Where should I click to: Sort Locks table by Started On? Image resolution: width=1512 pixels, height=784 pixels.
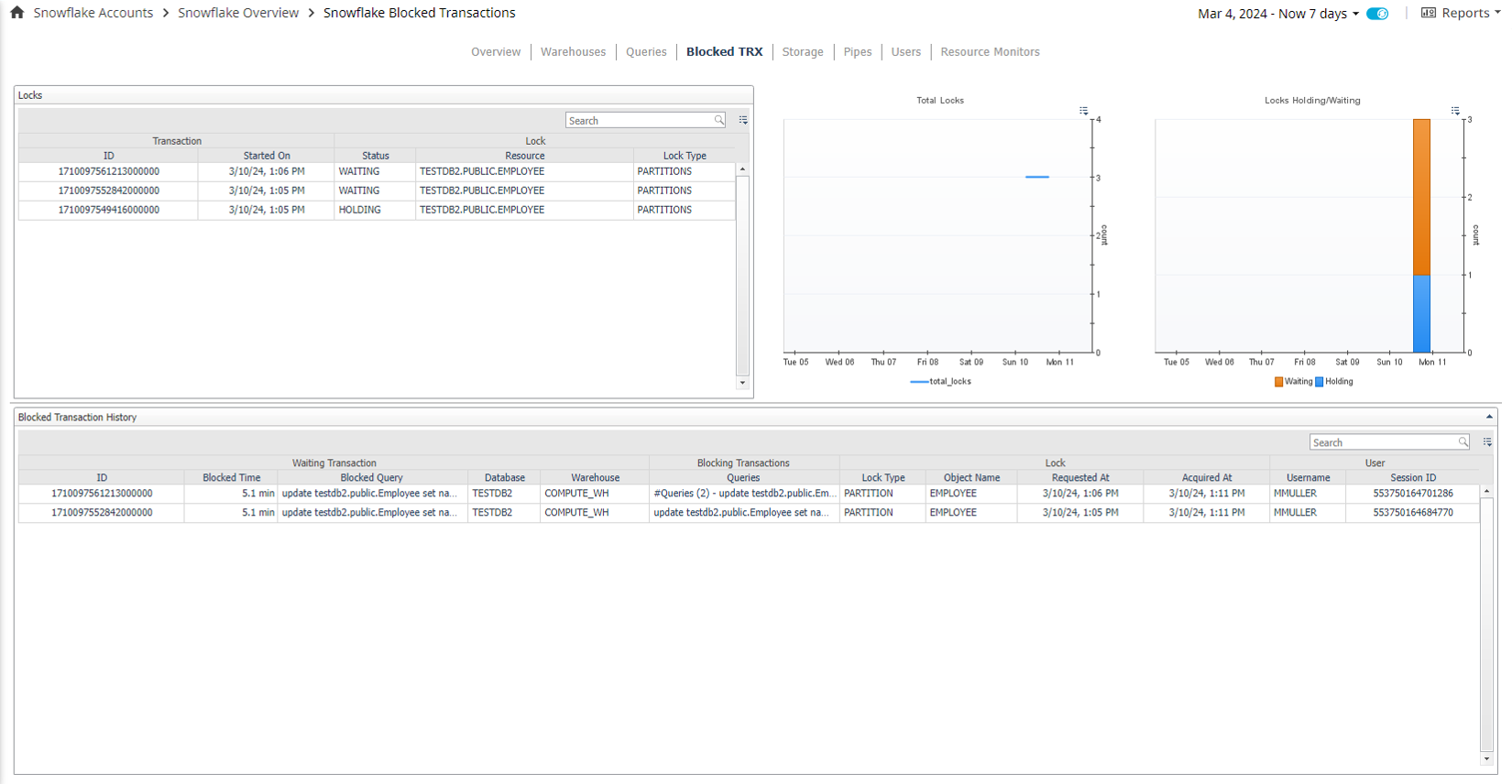tap(267, 156)
